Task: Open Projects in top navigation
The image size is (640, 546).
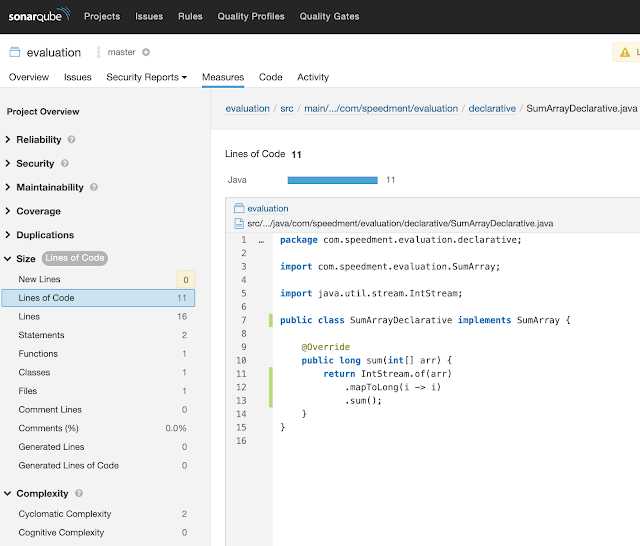Action: point(102,16)
